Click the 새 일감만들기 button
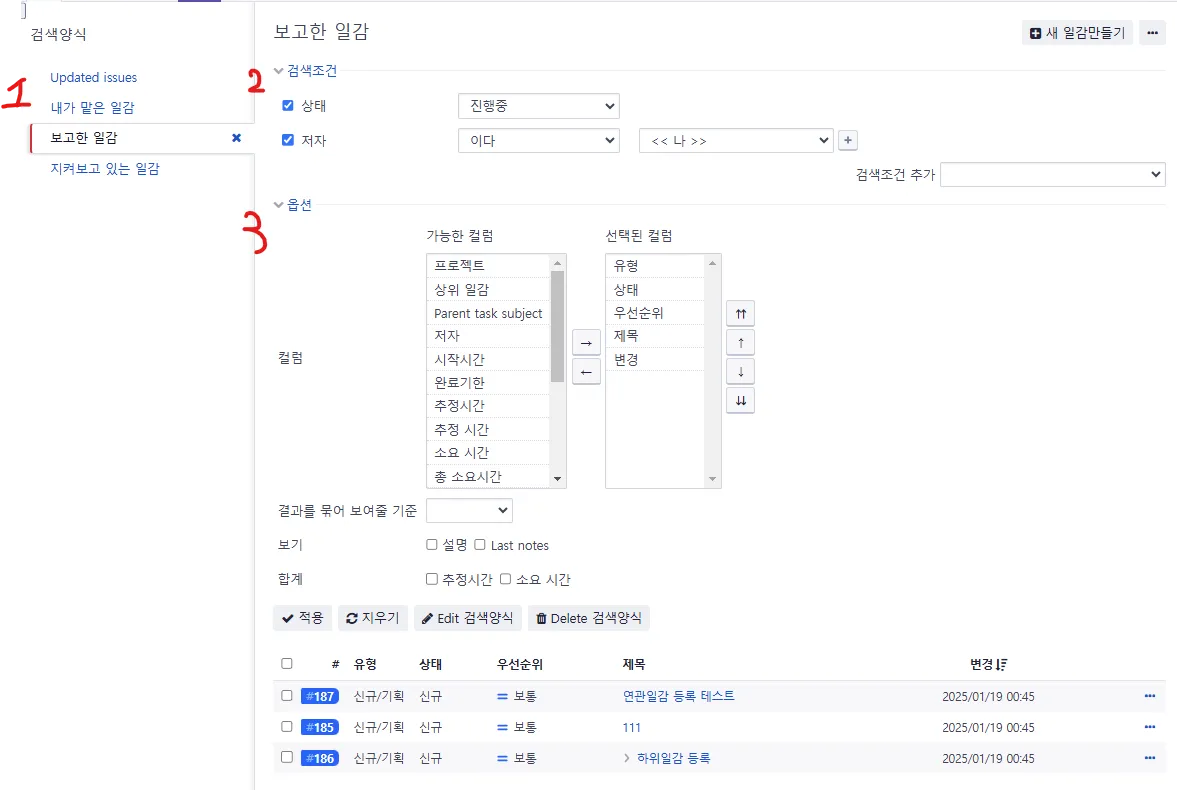Screen dimensions: 1177x790 [1077, 33]
